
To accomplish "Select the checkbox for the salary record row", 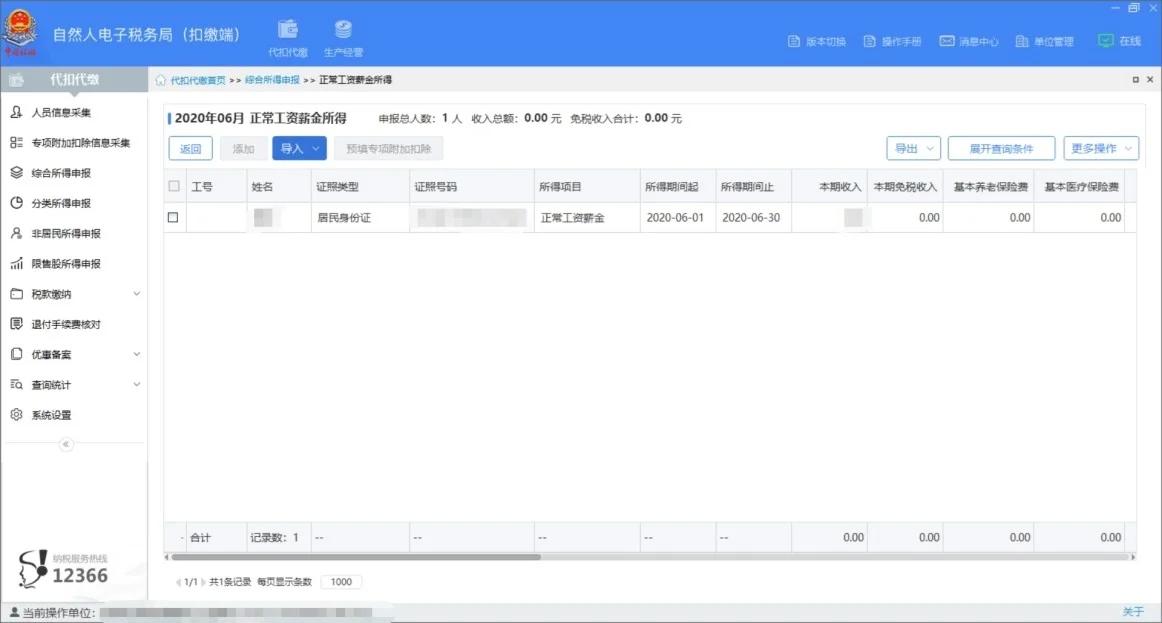I will [x=173, y=217].
